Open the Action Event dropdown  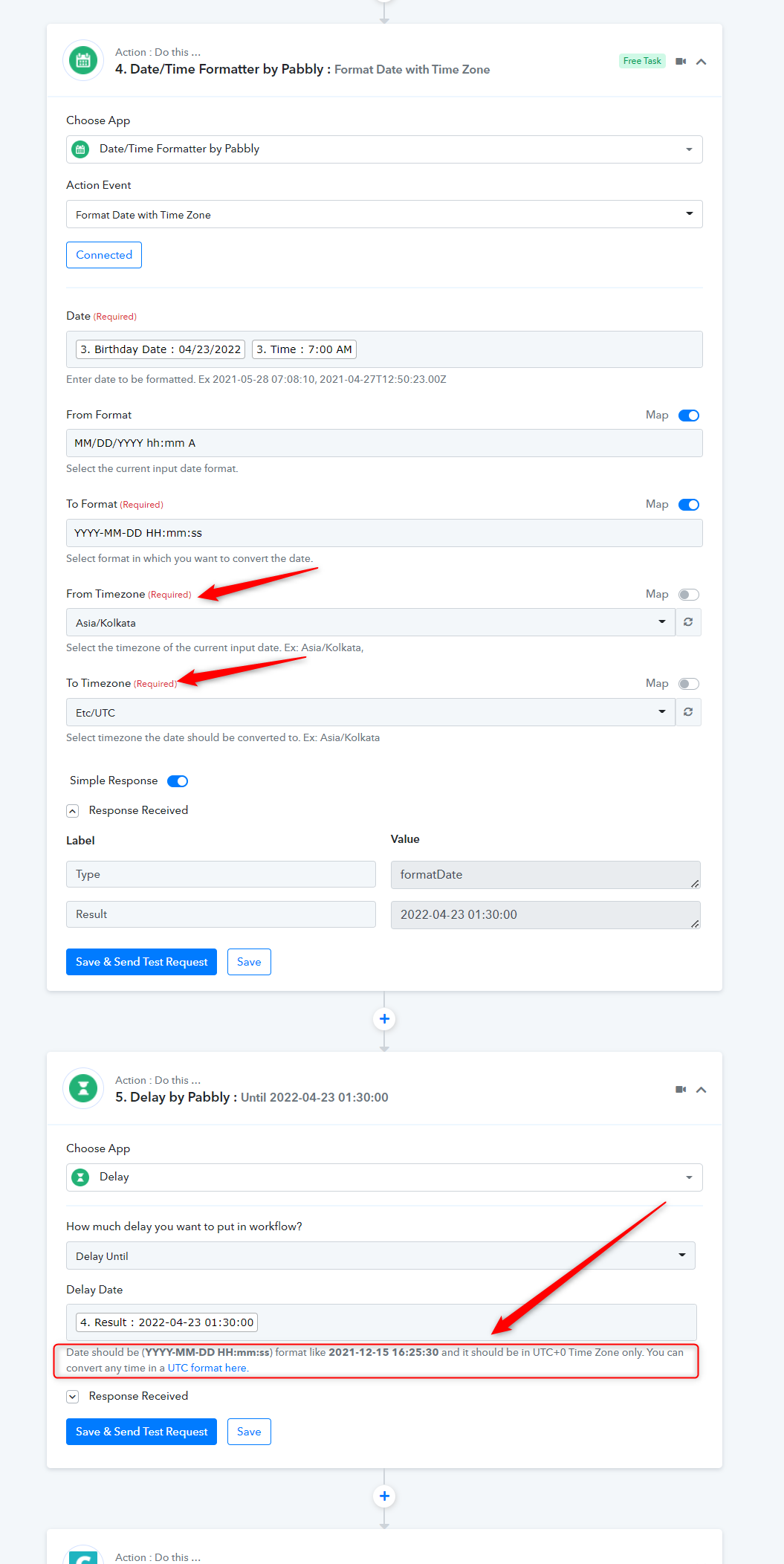384,215
